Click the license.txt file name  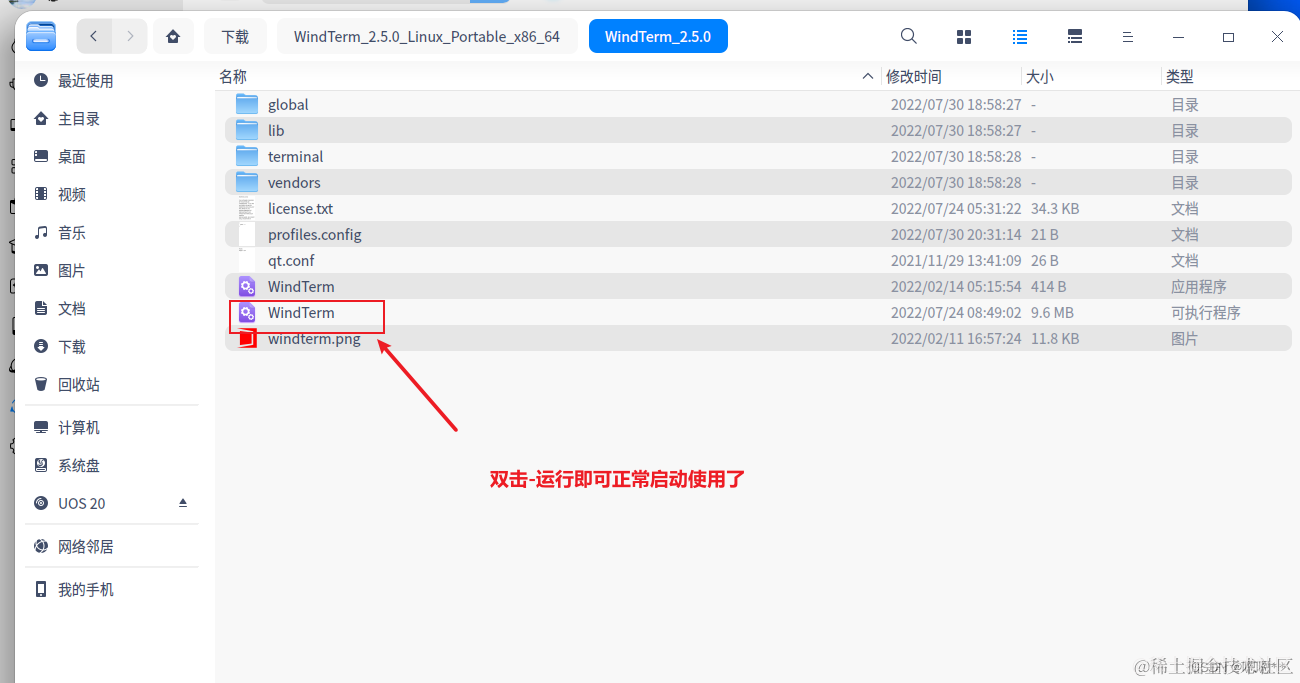[300, 209]
